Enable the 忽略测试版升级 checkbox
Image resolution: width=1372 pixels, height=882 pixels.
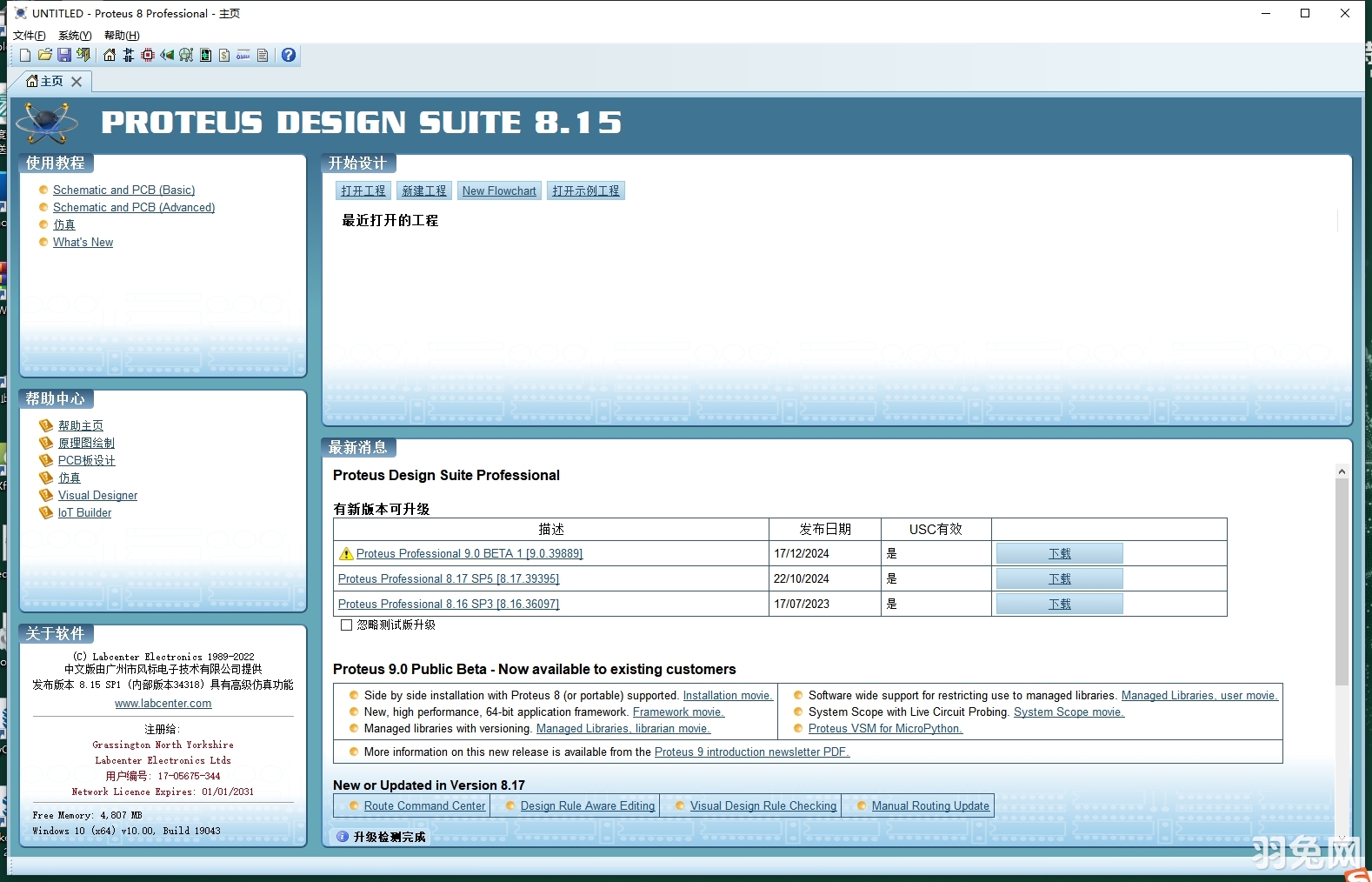coord(347,625)
